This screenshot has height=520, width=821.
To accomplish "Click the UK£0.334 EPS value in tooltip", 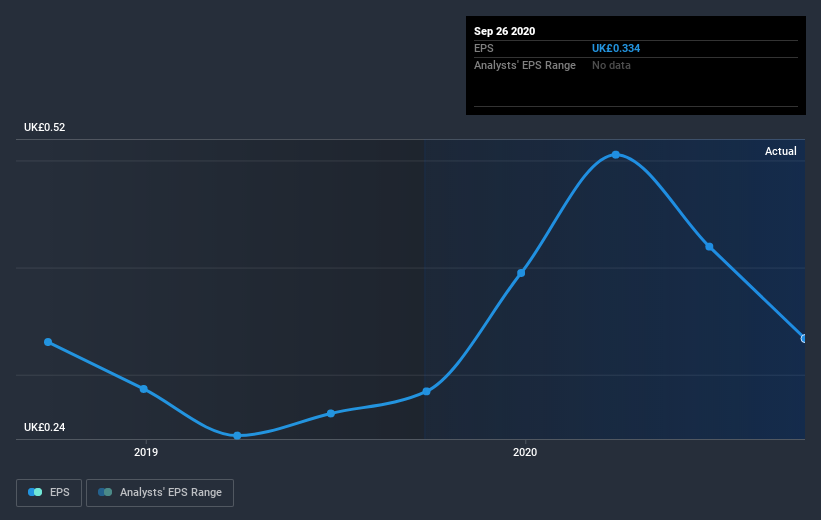I will (616, 48).
